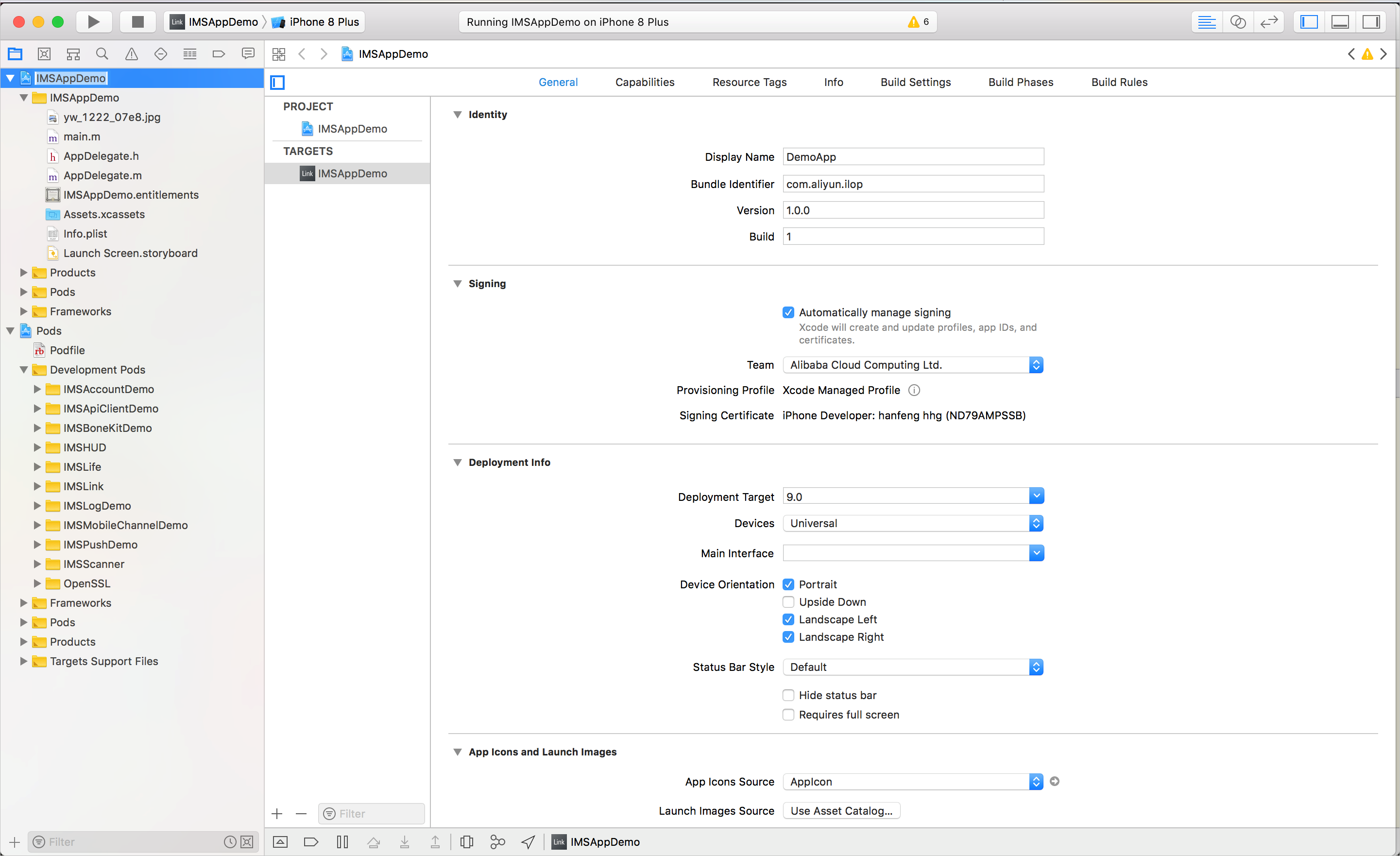This screenshot has height=856, width=1400.
Task: Toggle Automatically manage signing checkbox
Action: [788, 312]
